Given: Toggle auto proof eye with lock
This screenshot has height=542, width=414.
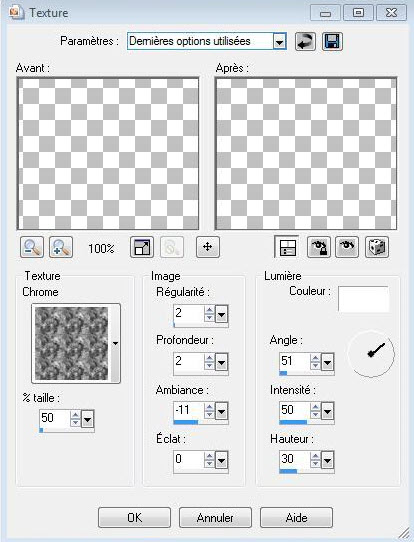Looking at the screenshot, I should pos(319,247).
